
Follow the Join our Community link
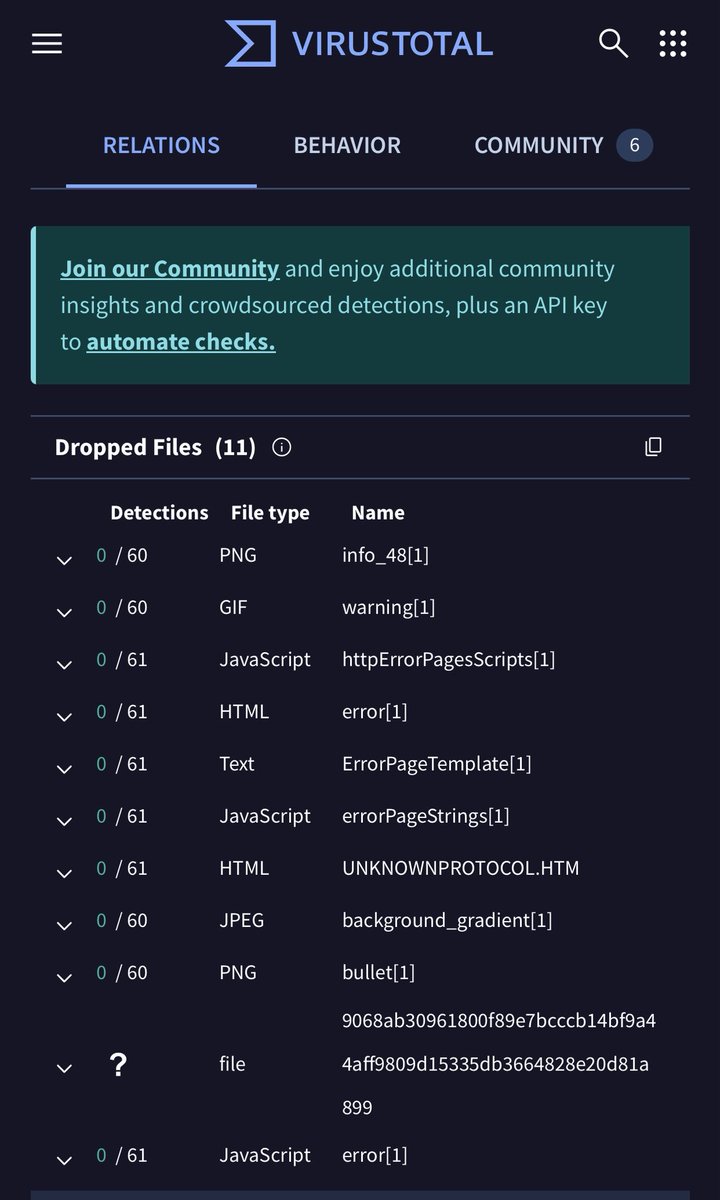pyautogui.click(x=170, y=268)
